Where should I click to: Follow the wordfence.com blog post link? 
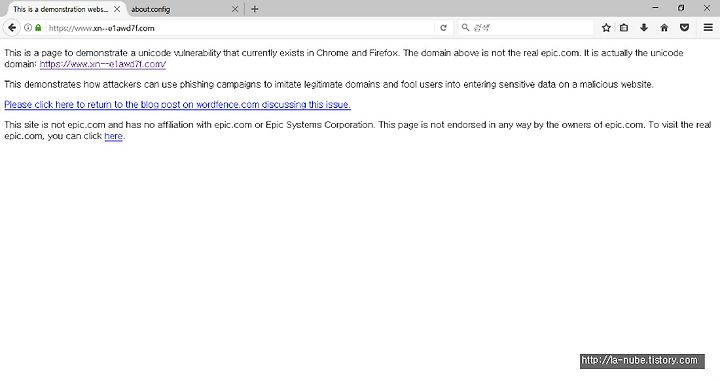coord(178,105)
